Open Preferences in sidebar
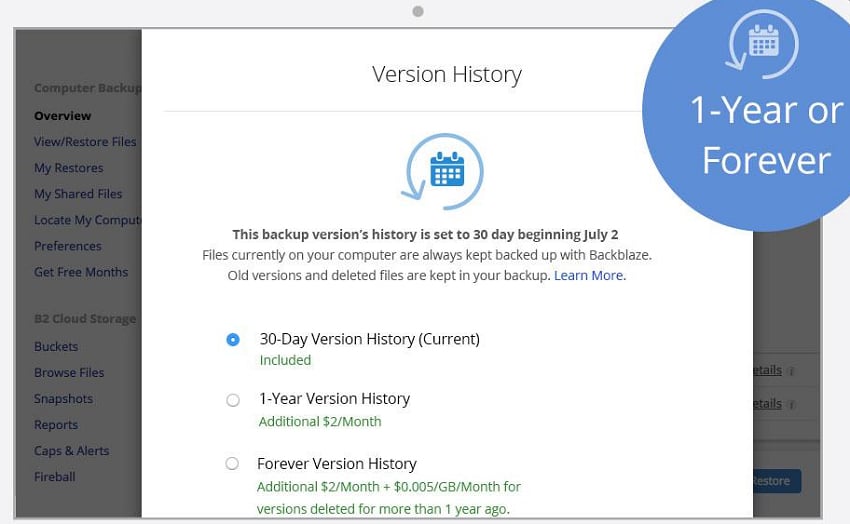This screenshot has width=850, height=524. click(68, 246)
